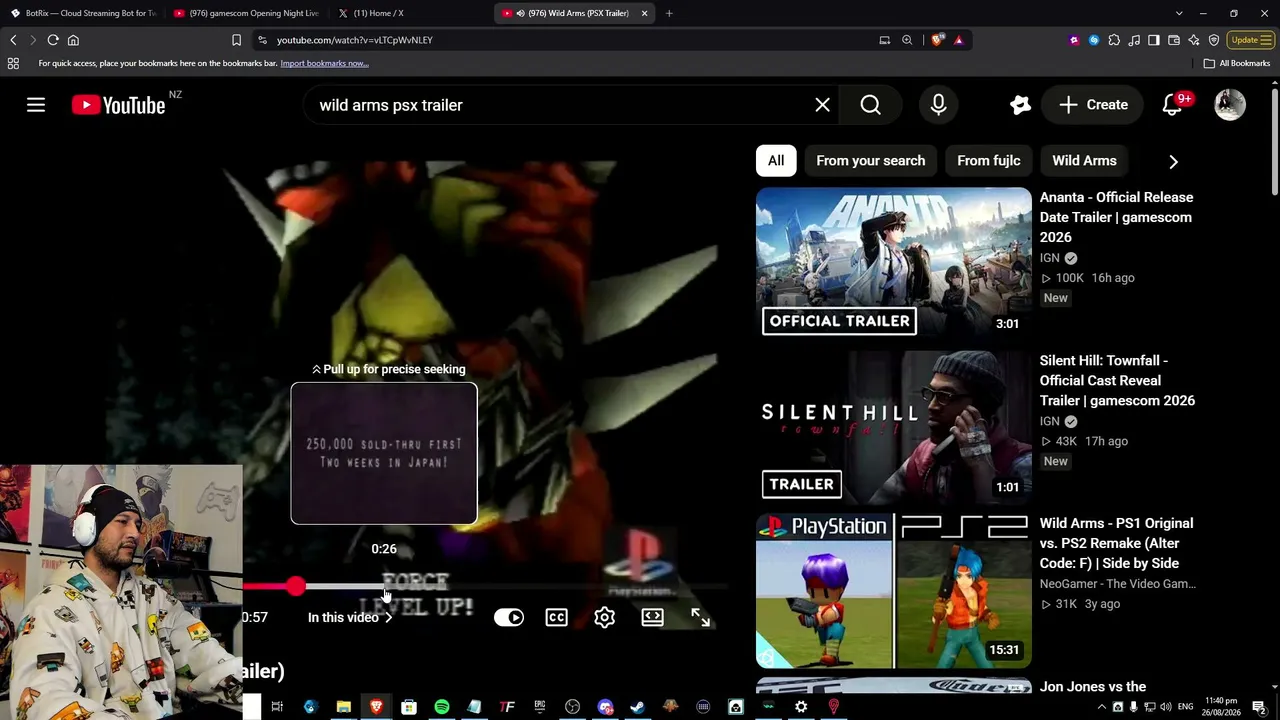Select the 'All' filter chip
The height and width of the screenshot is (720, 1280).
[776, 161]
